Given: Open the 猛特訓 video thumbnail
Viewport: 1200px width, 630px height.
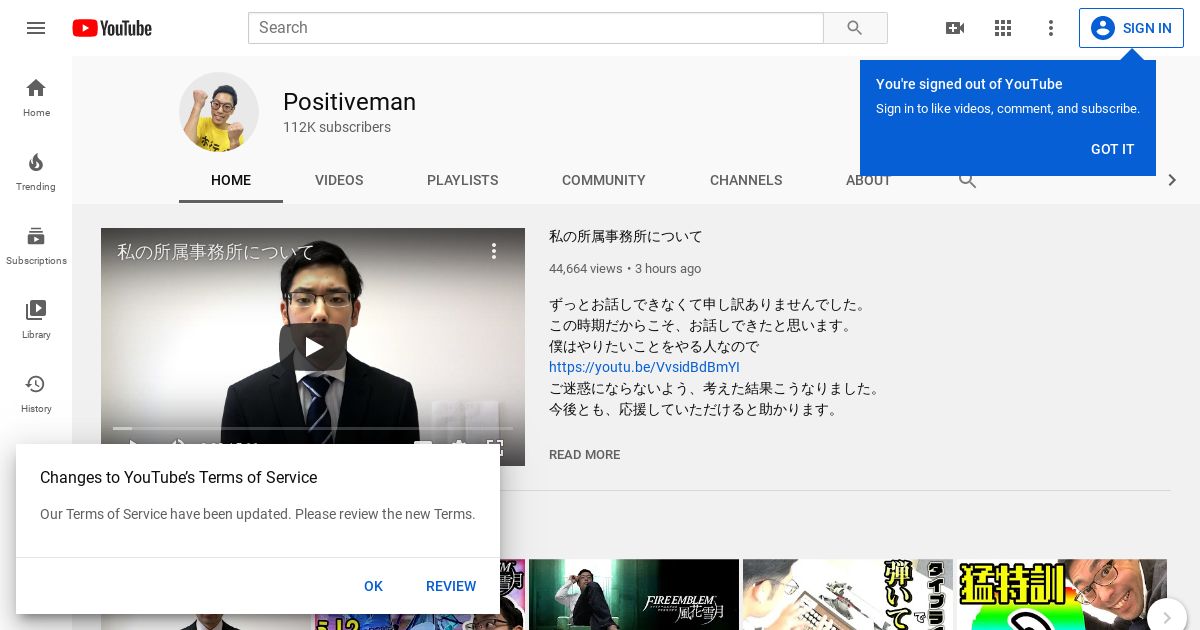Looking at the screenshot, I should (x=1062, y=594).
